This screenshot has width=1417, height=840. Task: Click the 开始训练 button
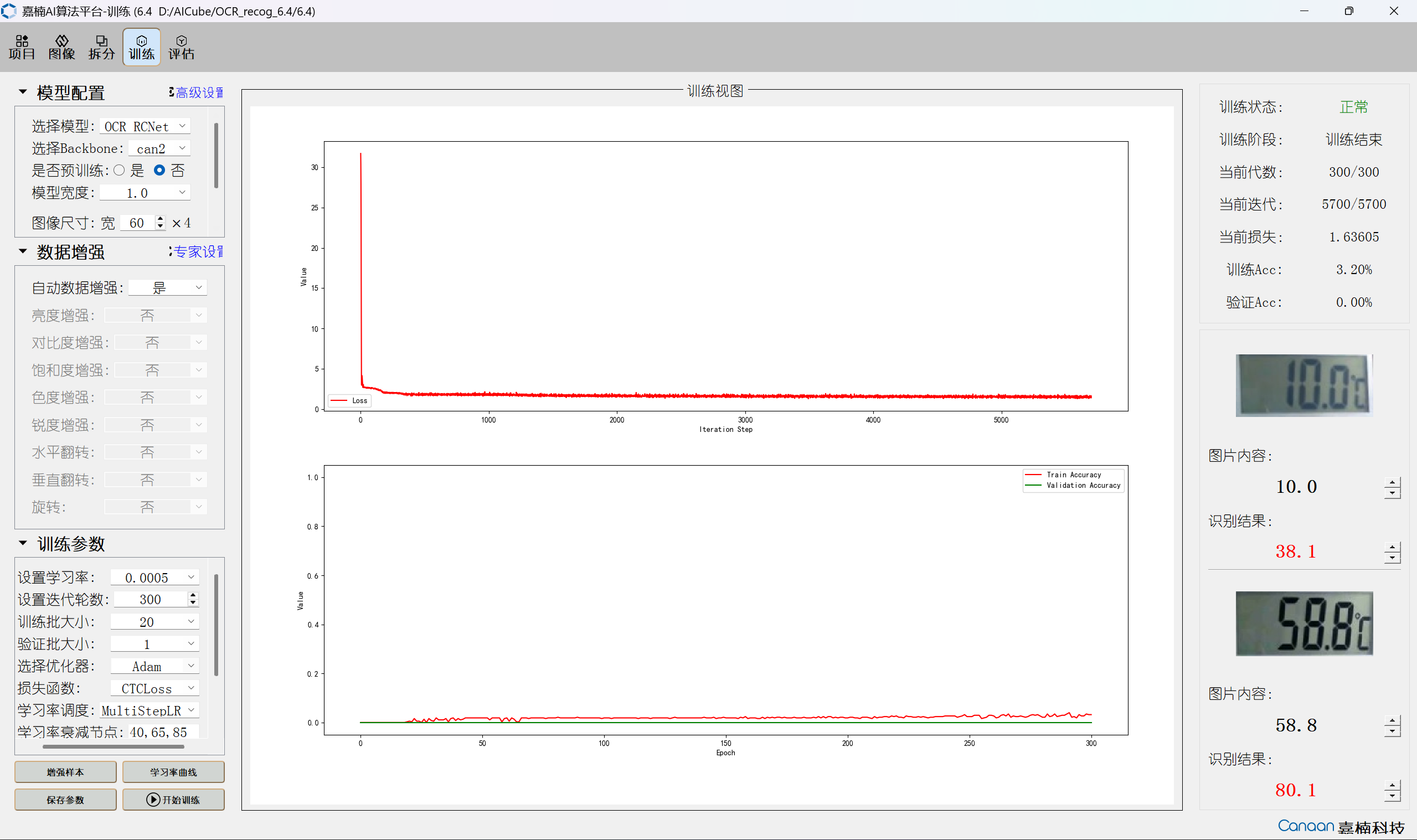tap(173, 799)
